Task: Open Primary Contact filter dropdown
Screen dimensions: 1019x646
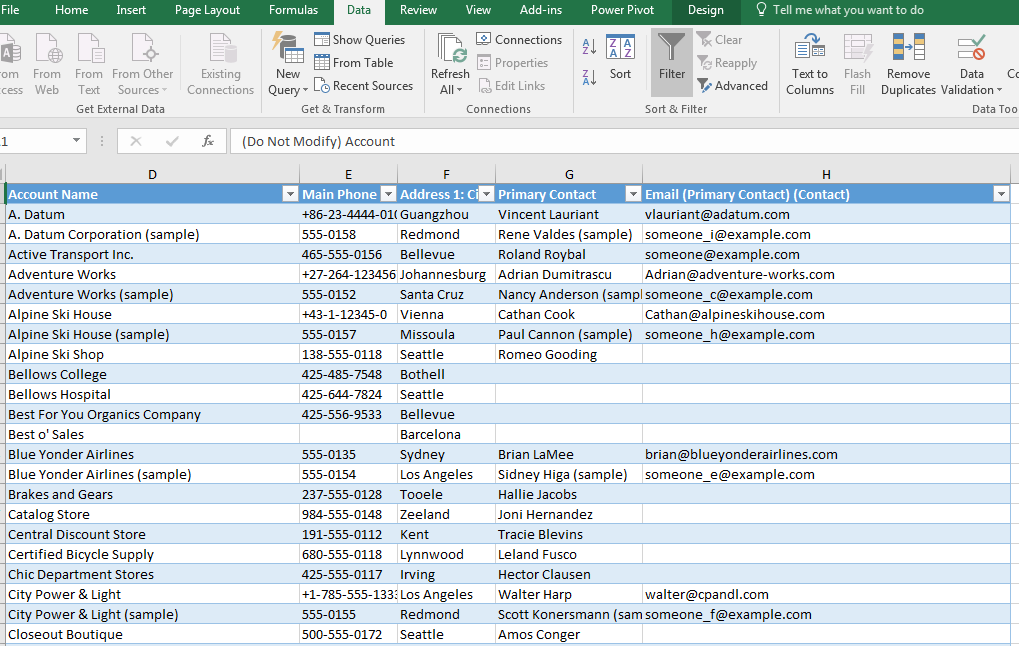Action: point(633,194)
